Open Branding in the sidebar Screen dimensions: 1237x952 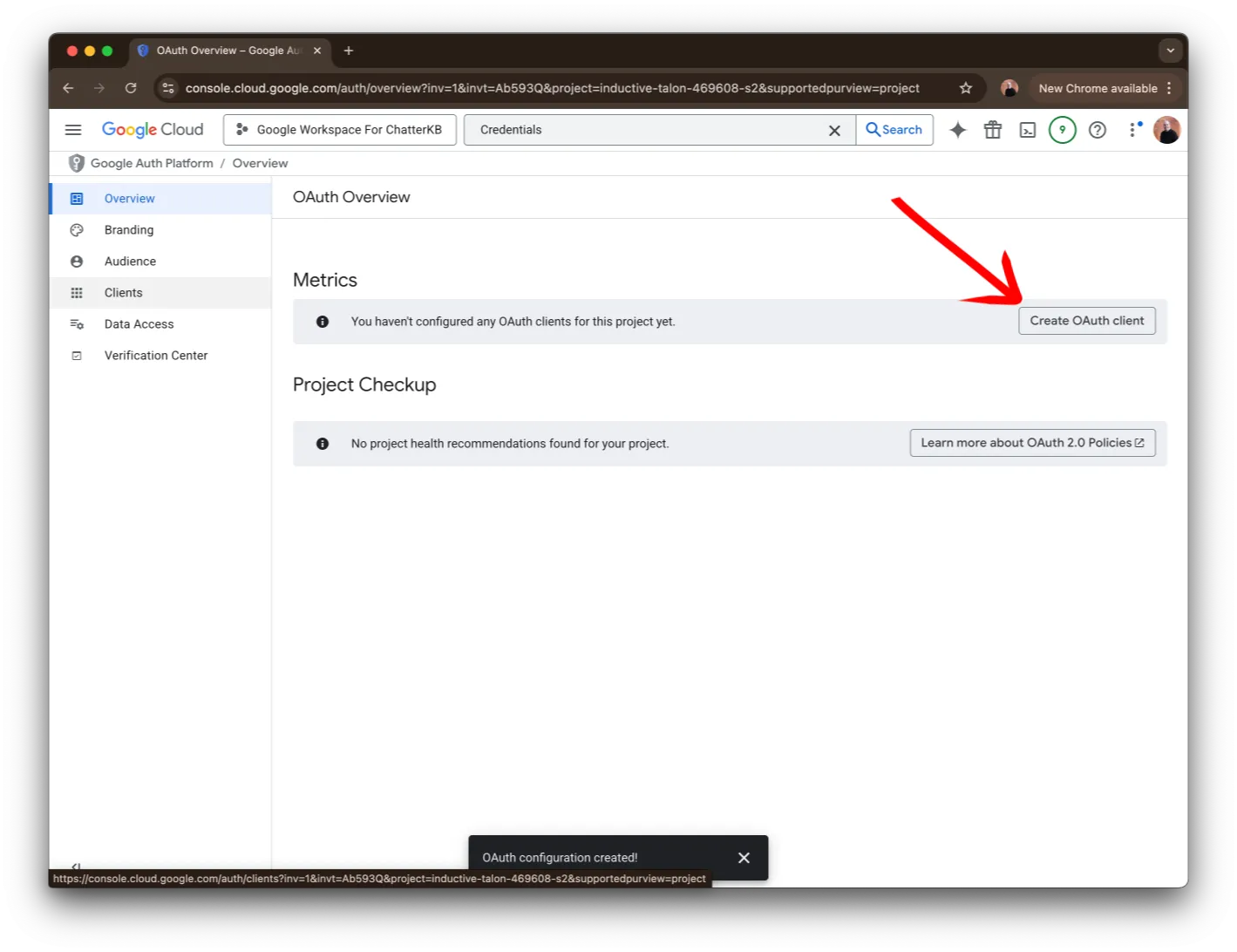tap(160, 230)
